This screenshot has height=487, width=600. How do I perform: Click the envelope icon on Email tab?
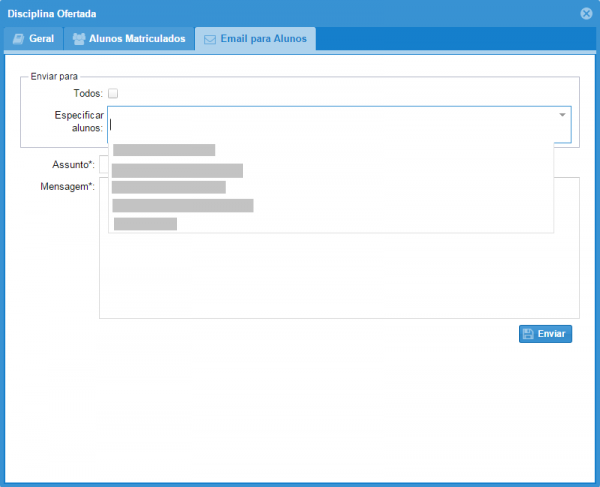click(209, 39)
